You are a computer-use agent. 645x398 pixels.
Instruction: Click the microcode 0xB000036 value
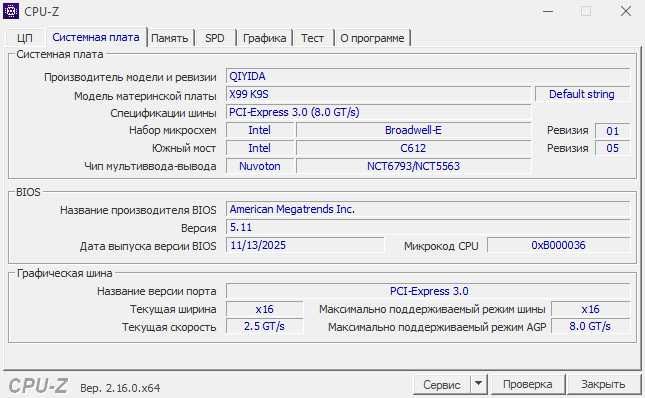559,245
